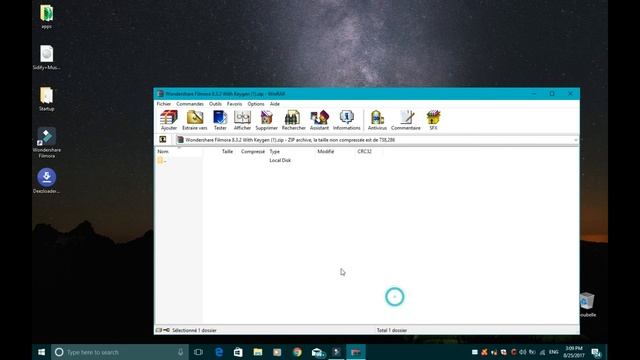Image resolution: width=640 pixels, height=360 pixels.
Task: Sort by the Modifié column header
Action: coord(326,151)
